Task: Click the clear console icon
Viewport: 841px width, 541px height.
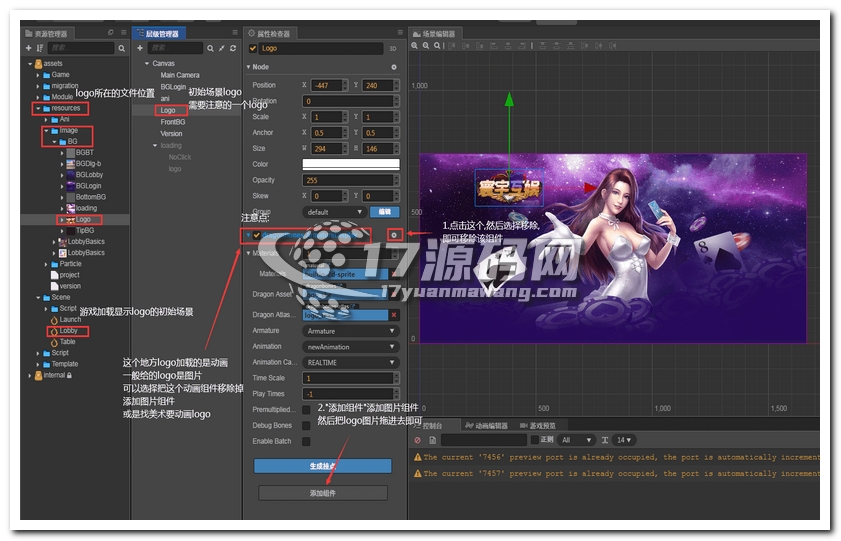Action: click(417, 440)
